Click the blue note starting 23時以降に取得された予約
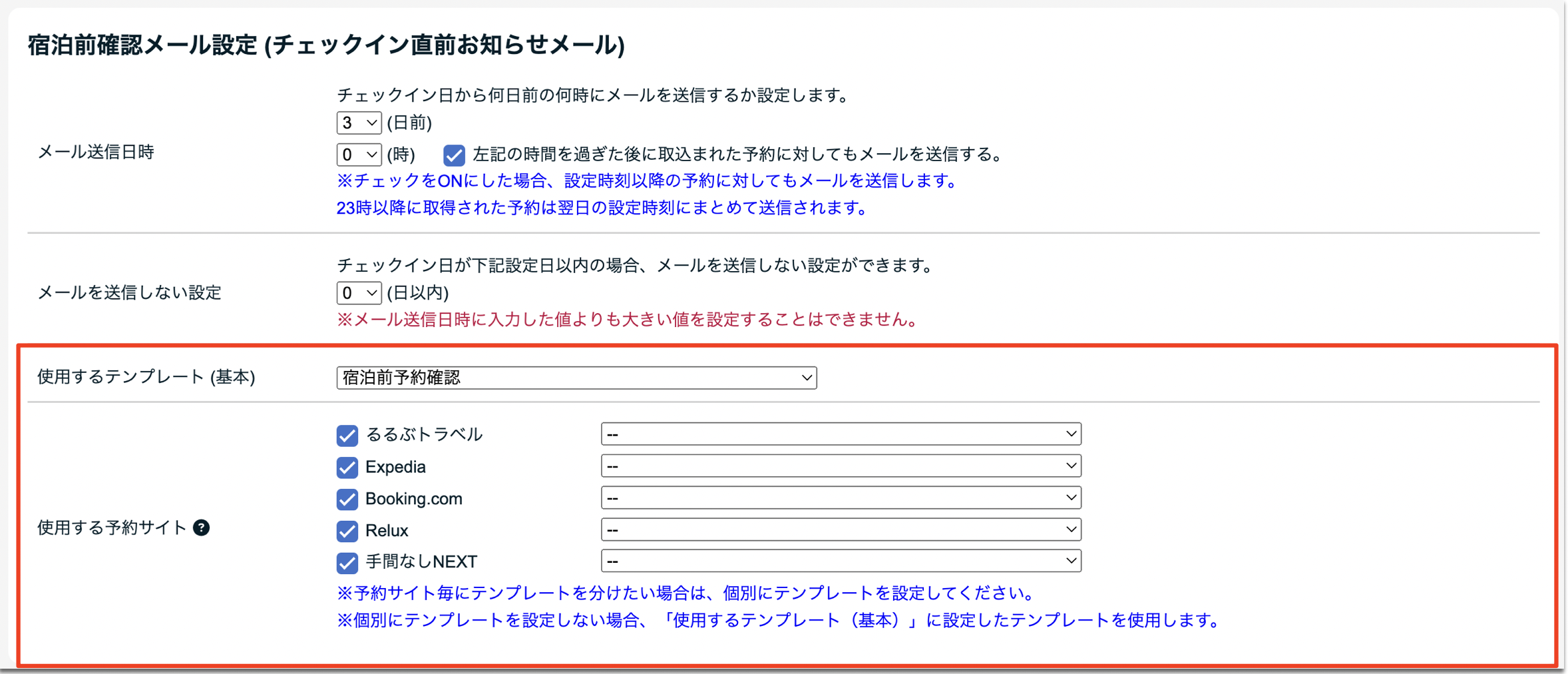The image size is (1568, 674). 602,208
